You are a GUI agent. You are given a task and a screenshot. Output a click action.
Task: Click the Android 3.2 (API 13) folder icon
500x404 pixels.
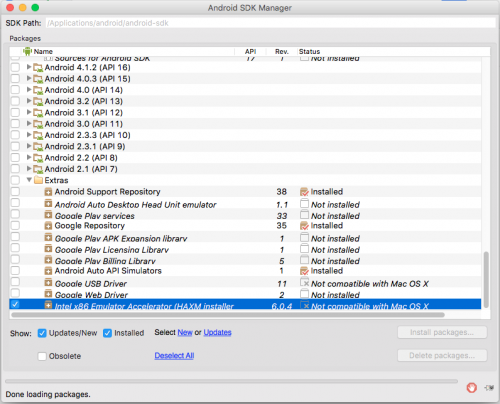[x=38, y=101]
